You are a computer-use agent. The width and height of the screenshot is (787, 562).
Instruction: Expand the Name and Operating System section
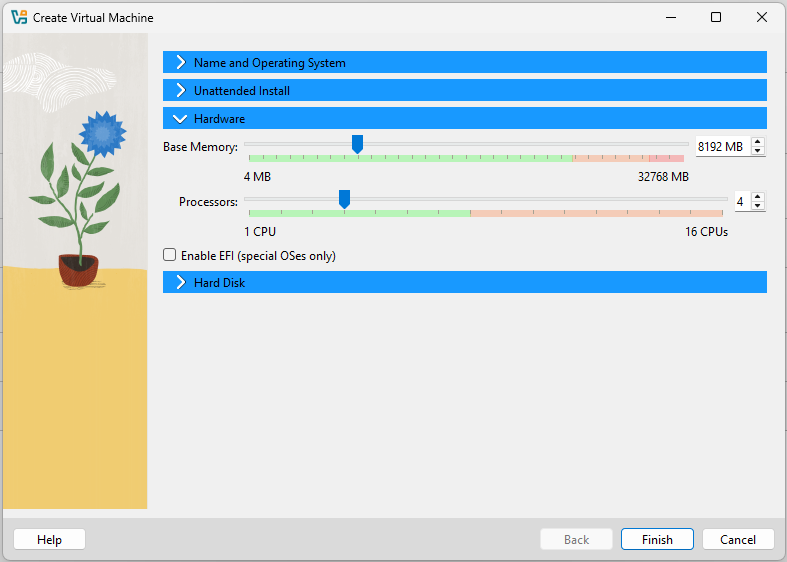465,62
